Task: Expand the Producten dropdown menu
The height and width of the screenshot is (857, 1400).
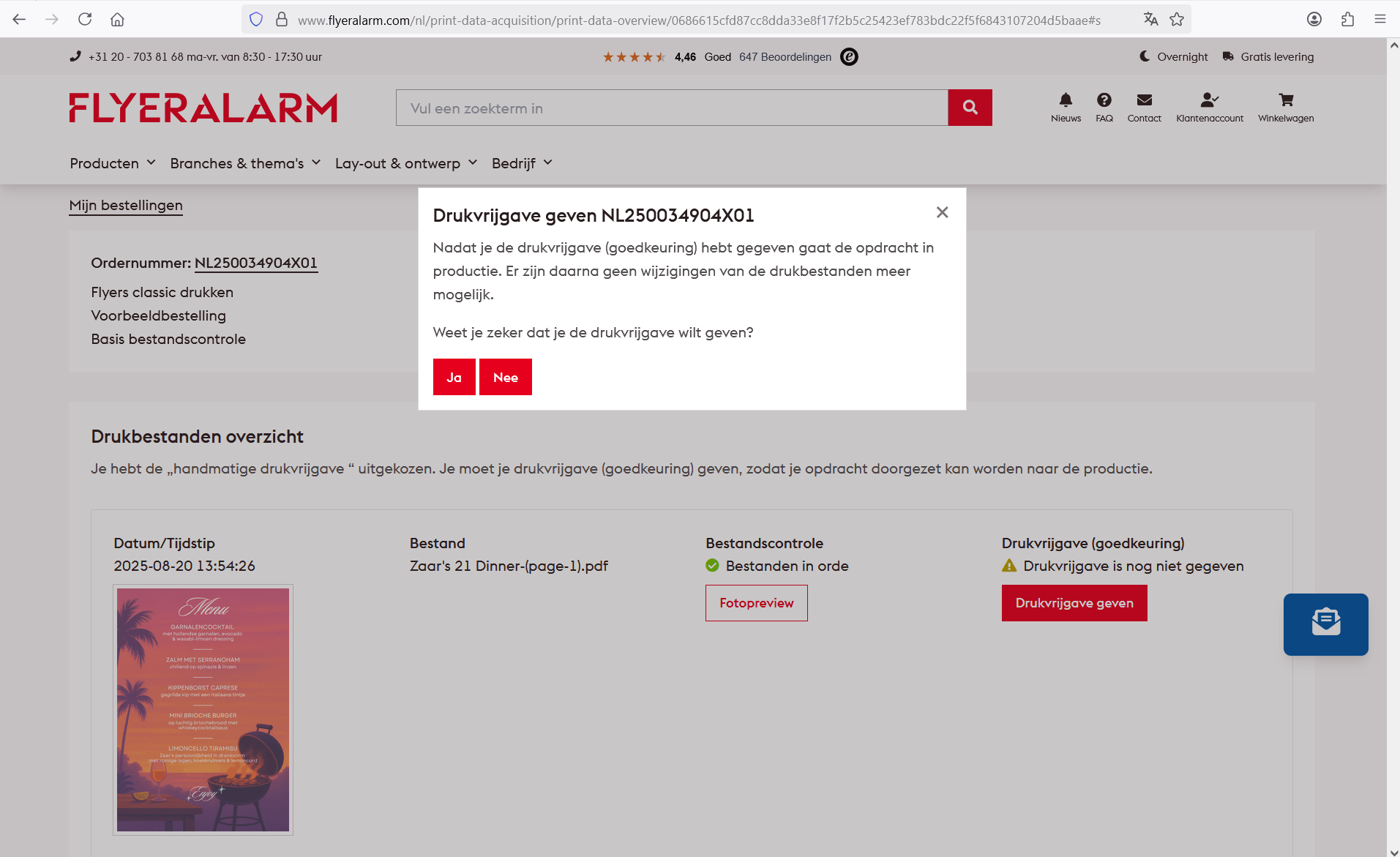Action: click(113, 163)
